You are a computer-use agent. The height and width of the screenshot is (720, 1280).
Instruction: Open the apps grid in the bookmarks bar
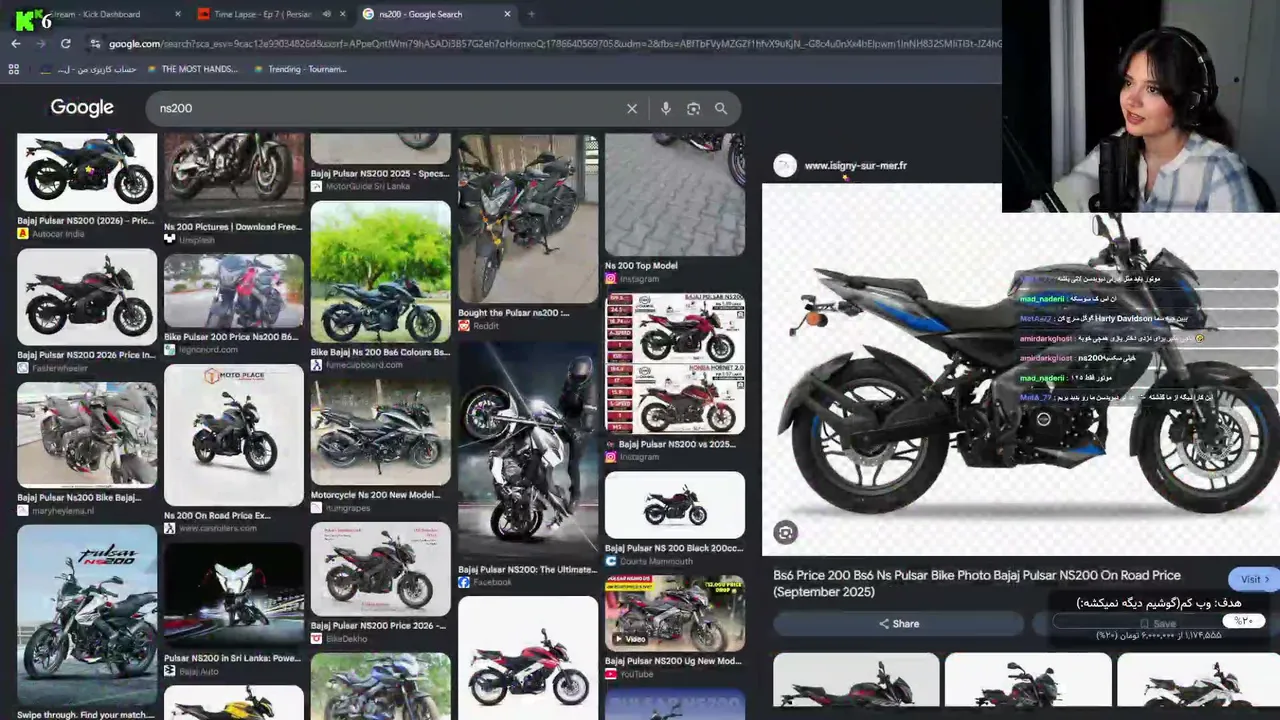(x=14, y=69)
